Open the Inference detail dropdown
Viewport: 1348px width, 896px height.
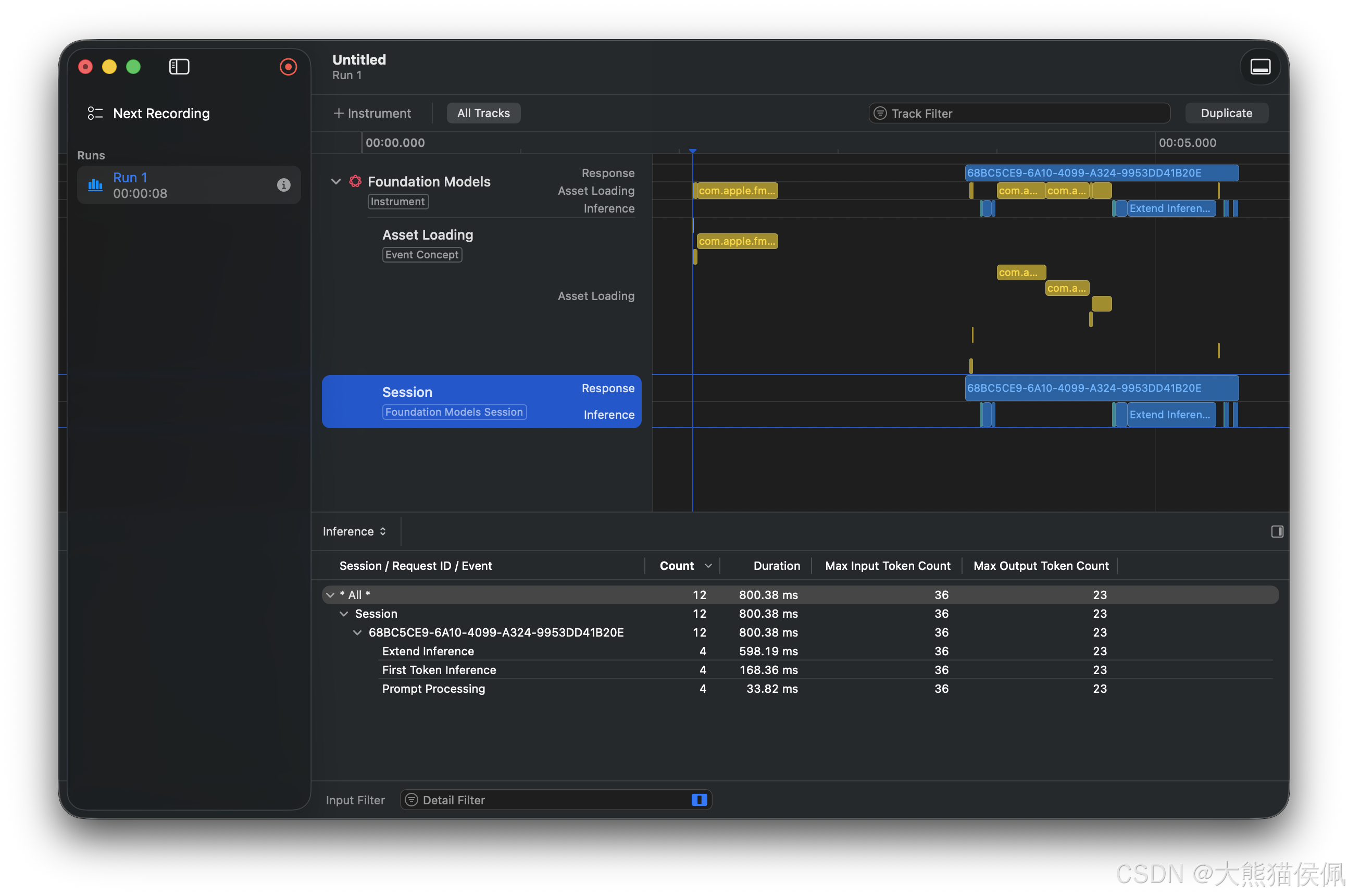[x=354, y=531]
